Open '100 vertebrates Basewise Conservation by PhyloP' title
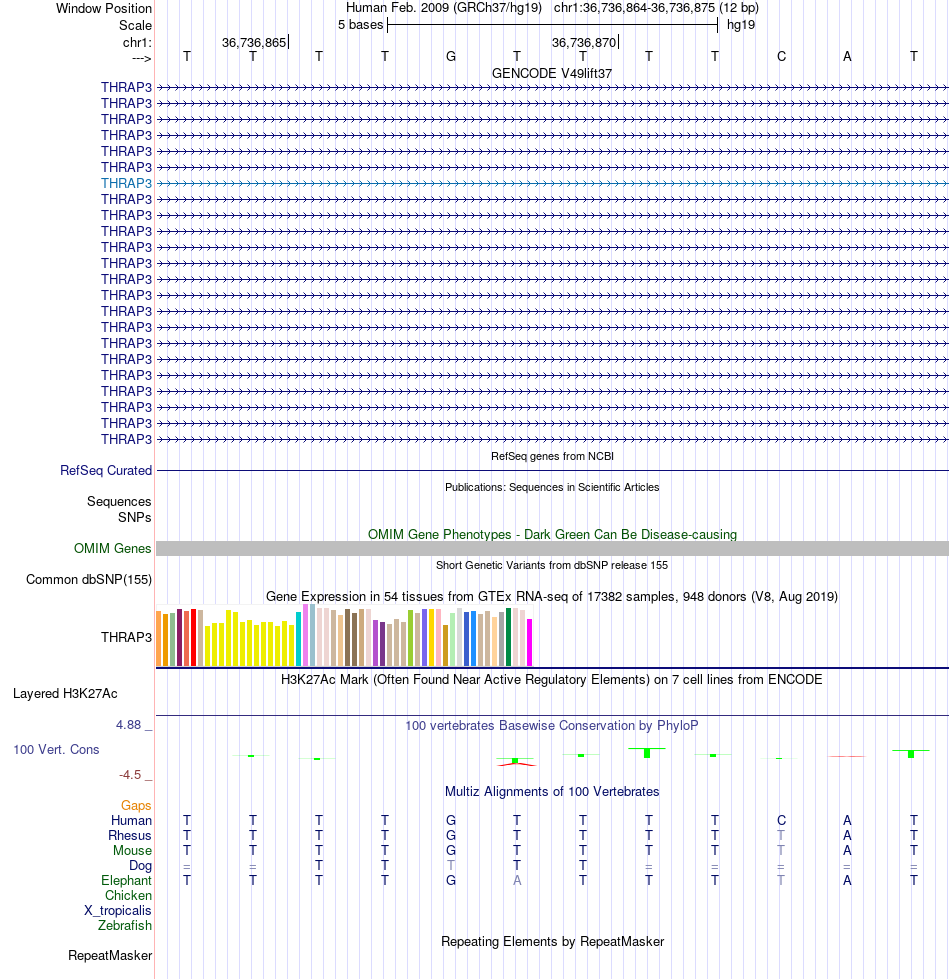The width and height of the screenshot is (950, 979). [552, 726]
